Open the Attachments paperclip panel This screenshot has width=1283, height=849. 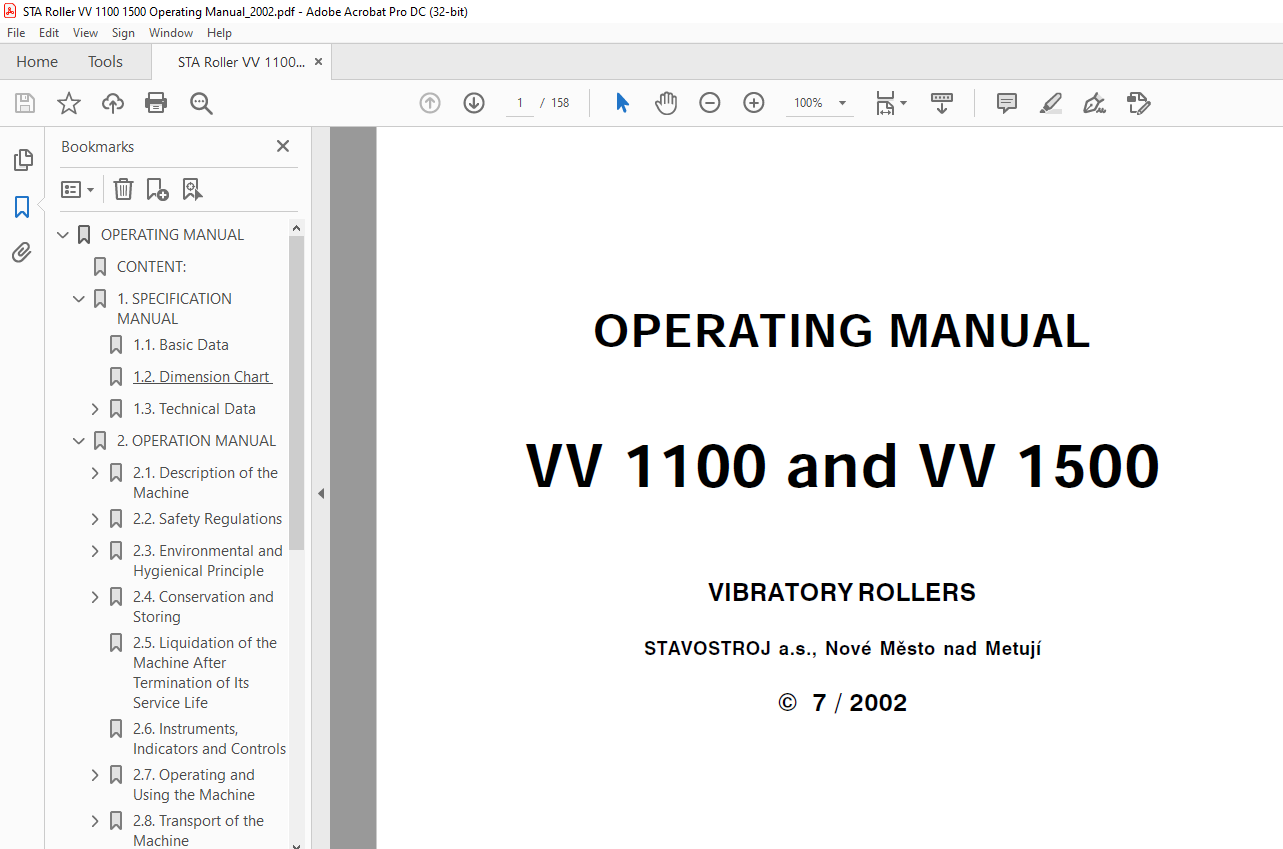point(22,253)
